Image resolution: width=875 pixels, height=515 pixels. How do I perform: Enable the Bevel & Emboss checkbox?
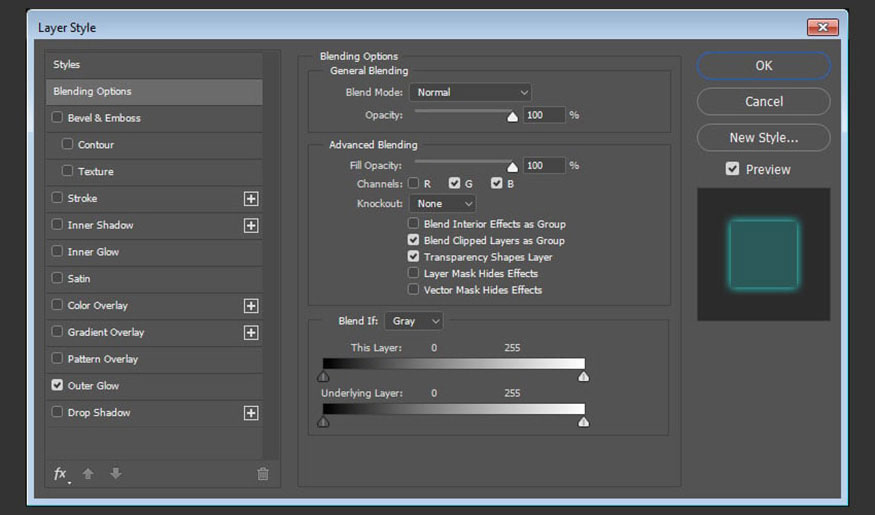tap(57, 117)
